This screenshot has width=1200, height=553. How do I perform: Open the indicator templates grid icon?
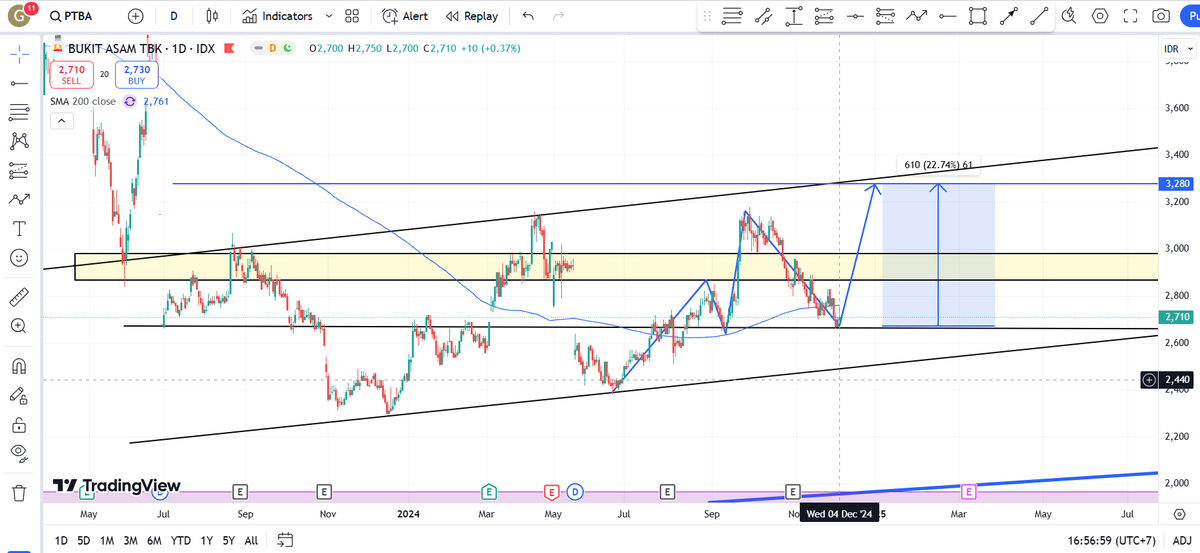click(x=351, y=16)
